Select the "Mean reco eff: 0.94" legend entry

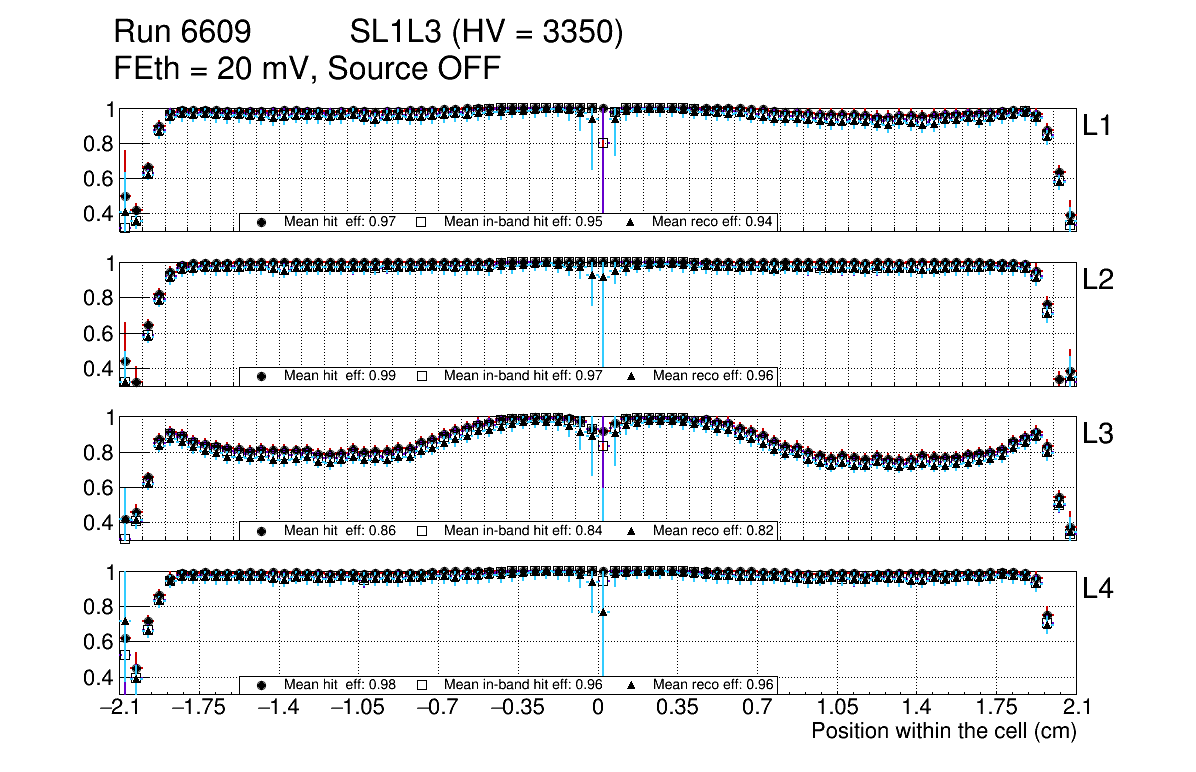point(713,222)
